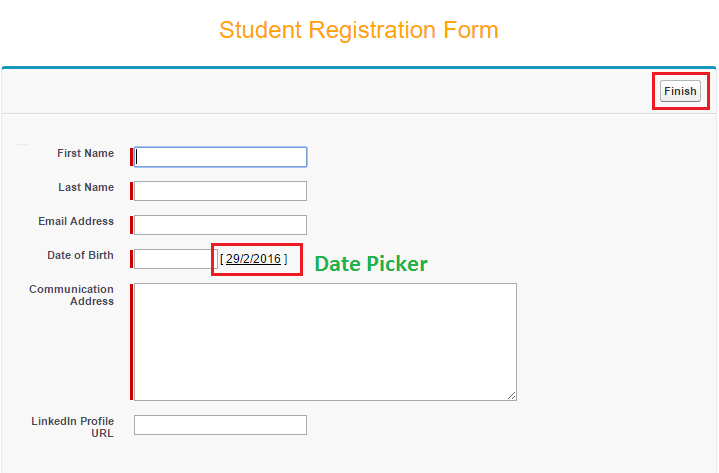The width and height of the screenshot is (719, 473).
Task: Click the red required marker beside Email Address
Action: [x=131, y=225]
